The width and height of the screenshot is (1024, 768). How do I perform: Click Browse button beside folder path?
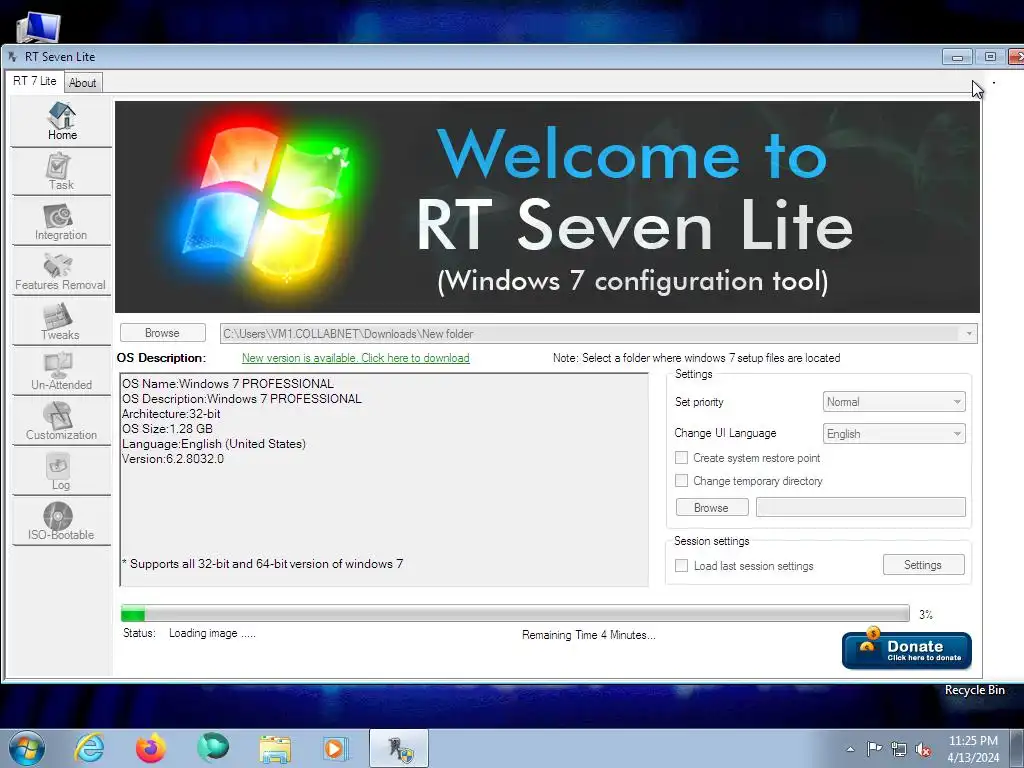pos(163,332)
